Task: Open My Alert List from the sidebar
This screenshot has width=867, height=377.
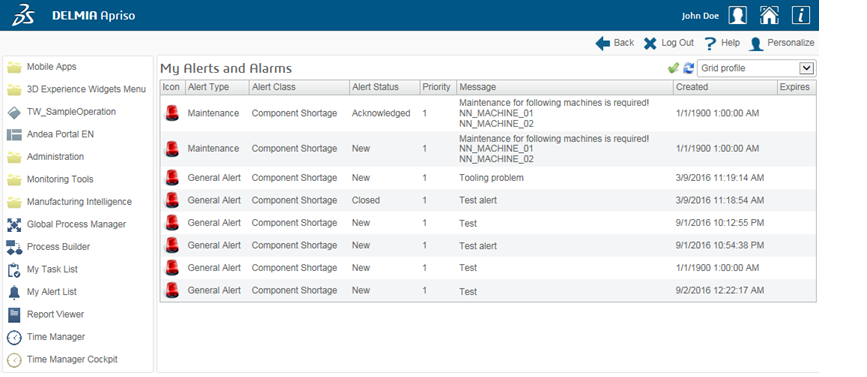Action: pyautogui.click(x=51, y=292)
